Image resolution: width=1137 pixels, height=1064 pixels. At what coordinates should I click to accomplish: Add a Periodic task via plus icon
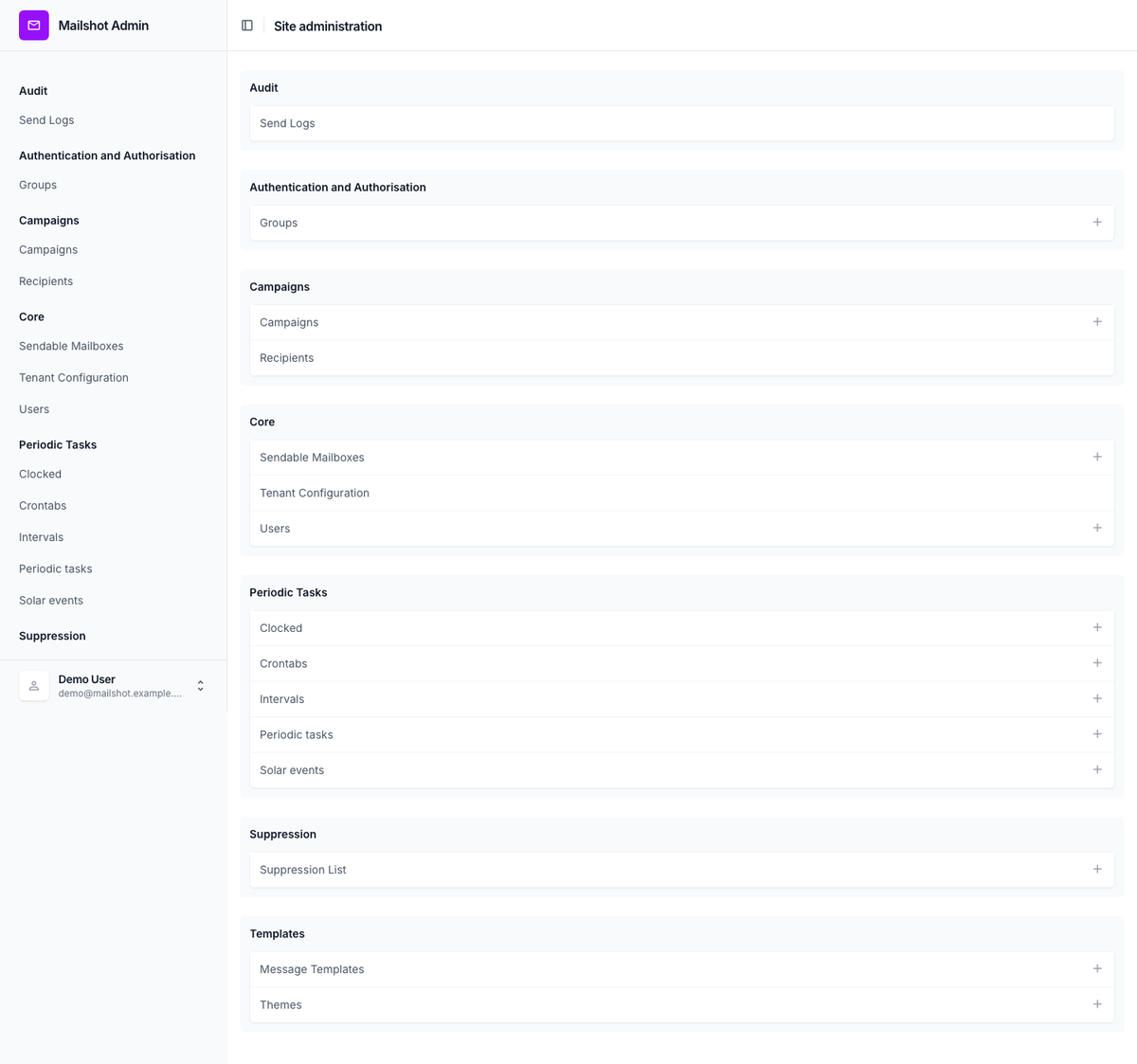click(1097, 734)
